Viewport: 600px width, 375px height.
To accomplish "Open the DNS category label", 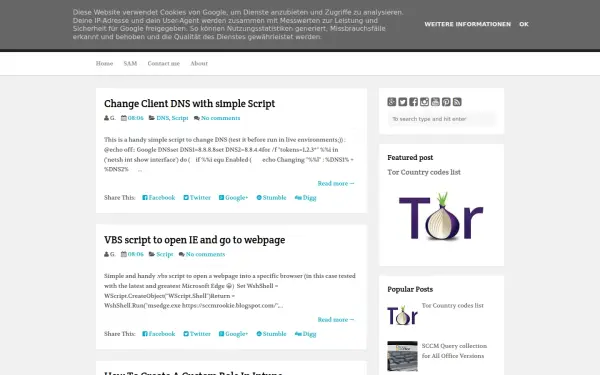I will coord(162,118).
